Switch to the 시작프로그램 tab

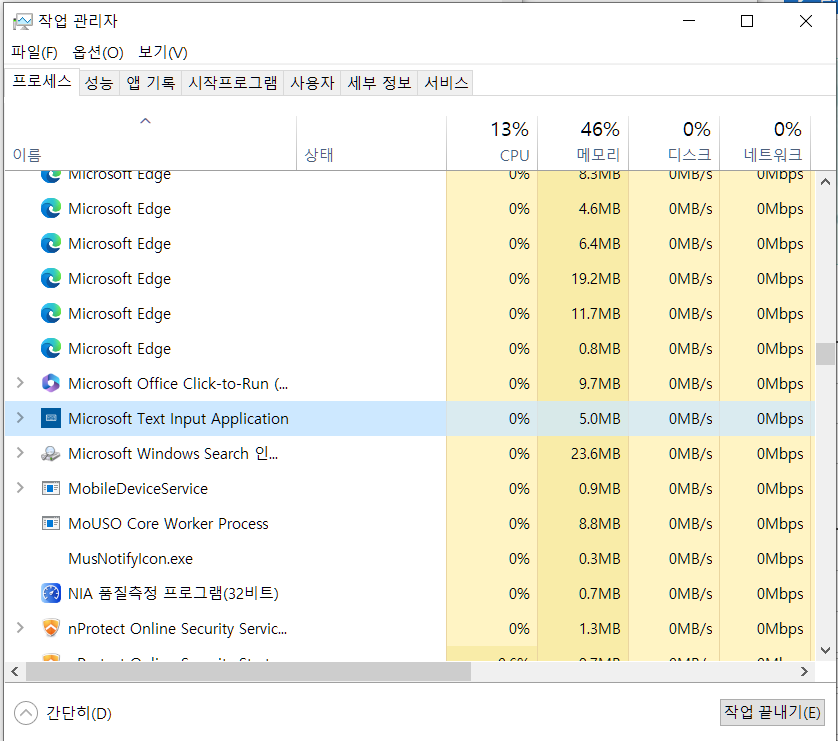point(232,83)
